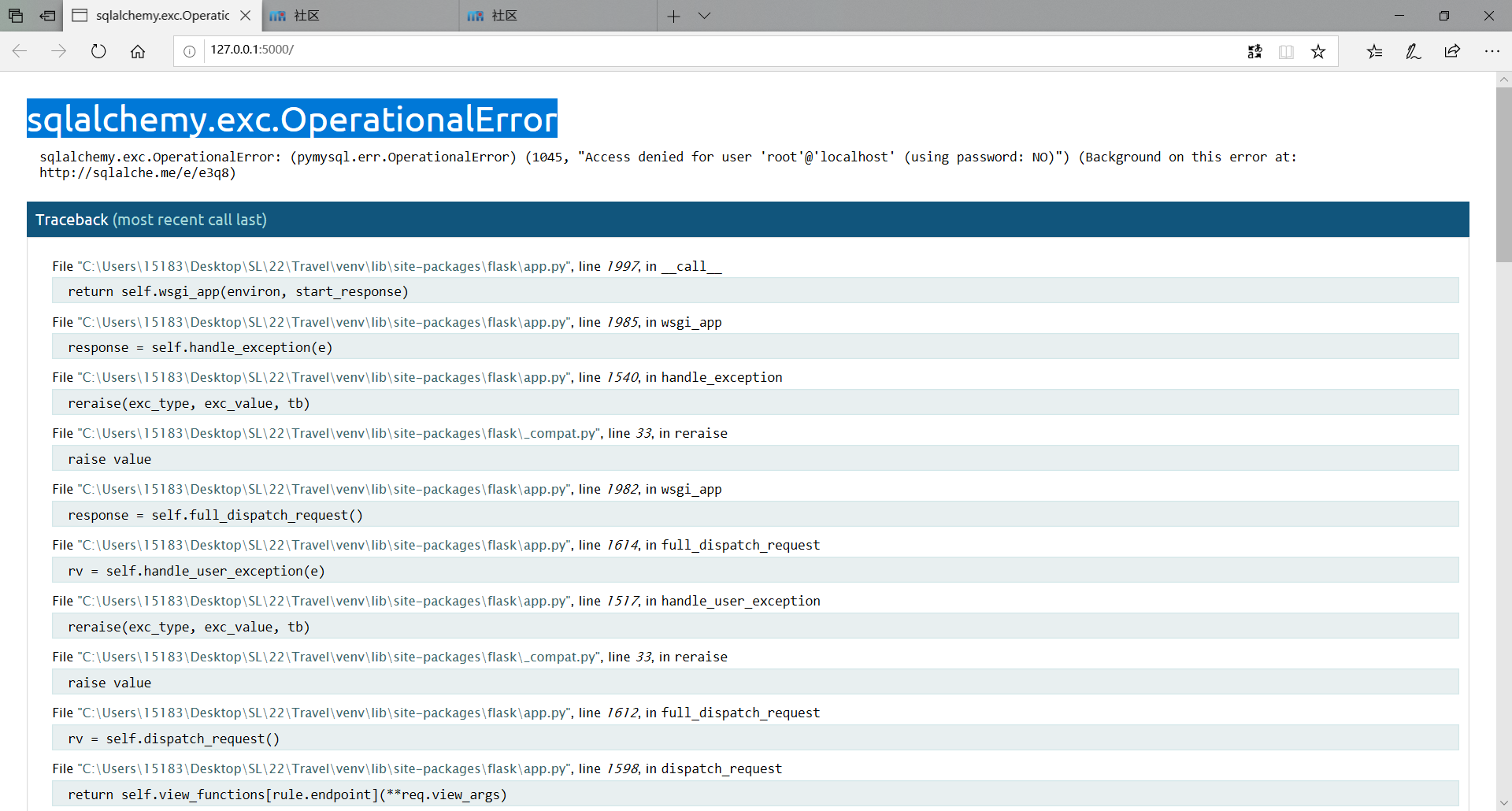The image size is (1512, 811).
Task: Minimize the browser window
Action: [x=1399, y=16]
